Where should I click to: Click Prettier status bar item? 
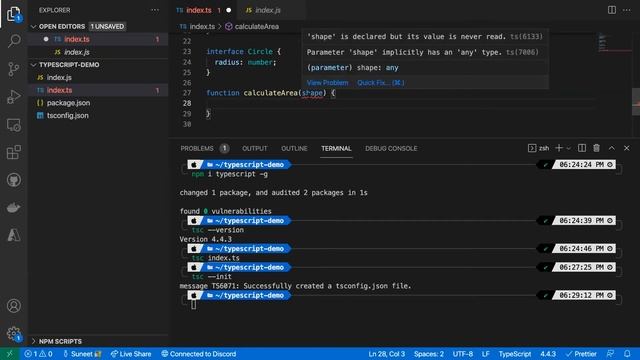581,354
